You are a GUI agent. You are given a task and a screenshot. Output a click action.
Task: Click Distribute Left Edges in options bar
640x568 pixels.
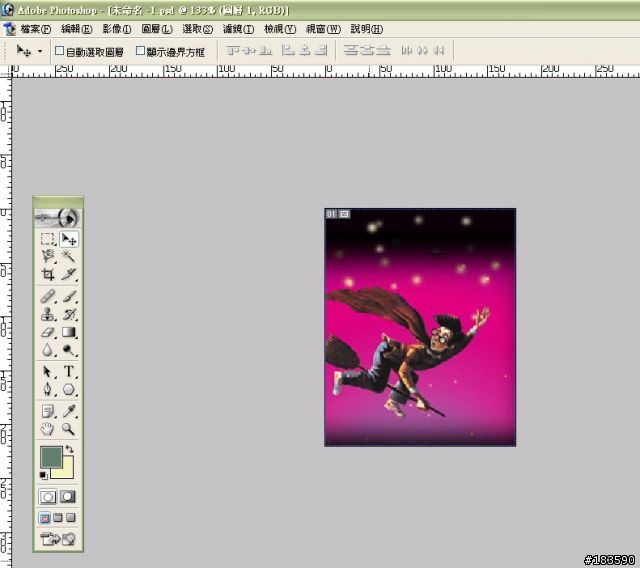407,50
